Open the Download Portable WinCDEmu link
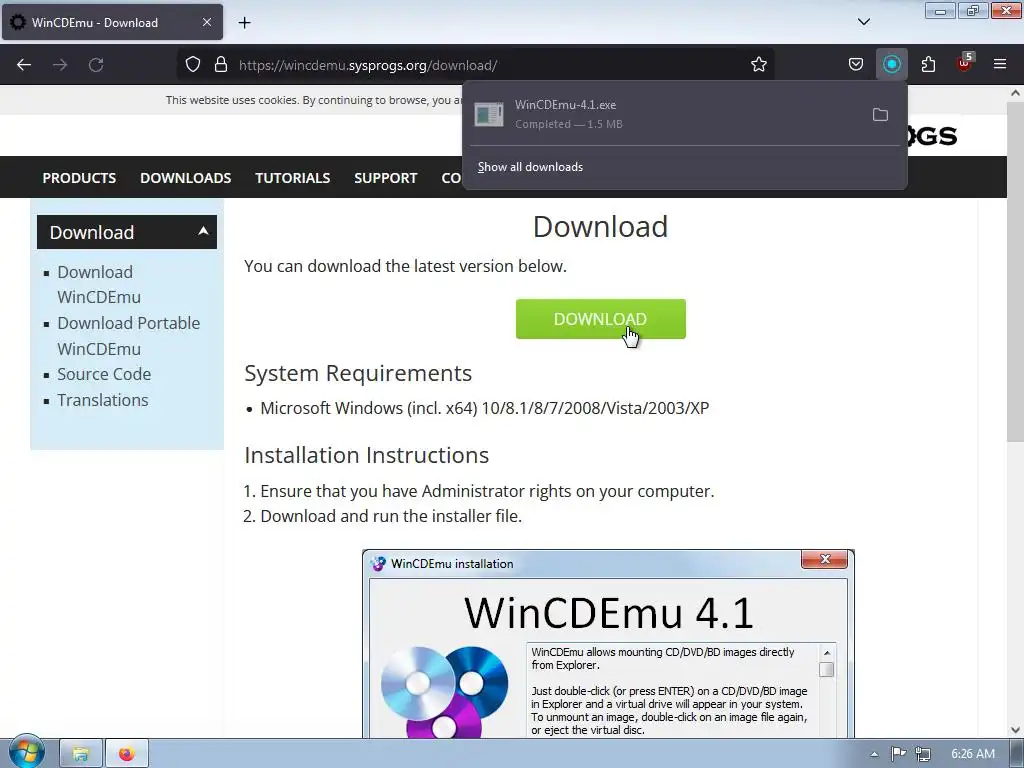The width and height of the screenshot is (1024, 768). (129, 336)
